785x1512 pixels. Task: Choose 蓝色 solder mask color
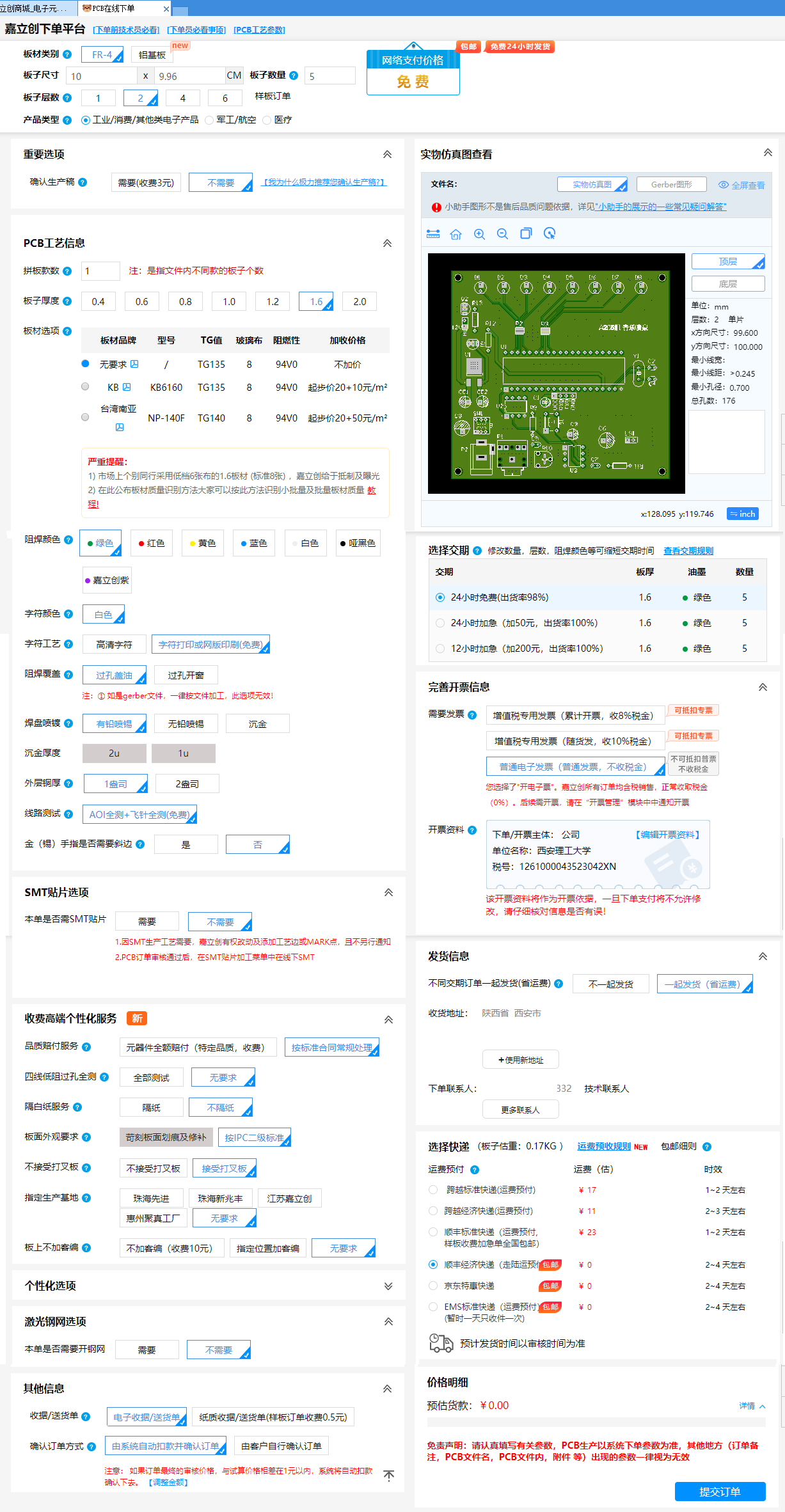tap(254, 543)
